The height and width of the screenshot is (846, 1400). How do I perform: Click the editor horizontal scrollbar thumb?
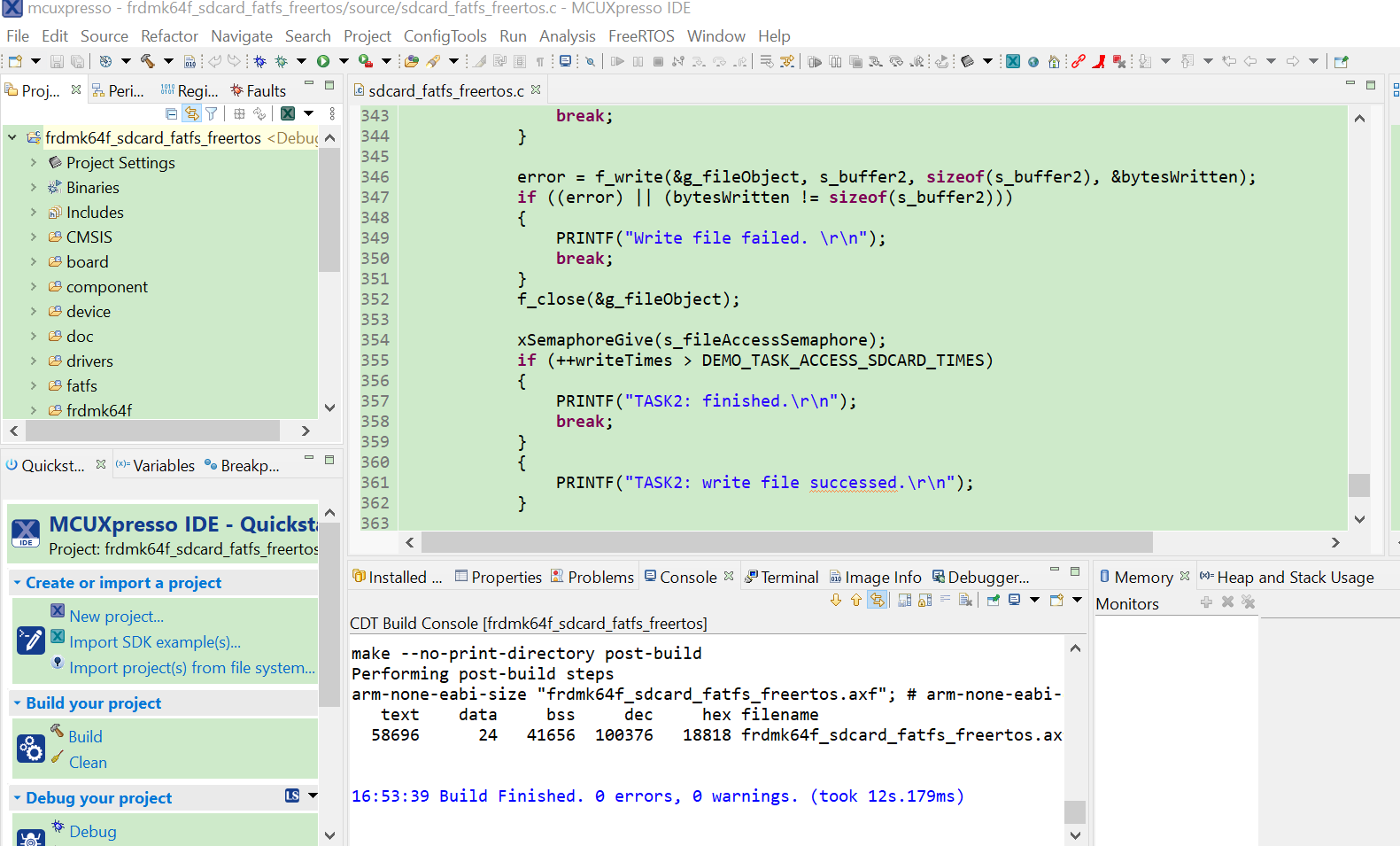point(786,542)
